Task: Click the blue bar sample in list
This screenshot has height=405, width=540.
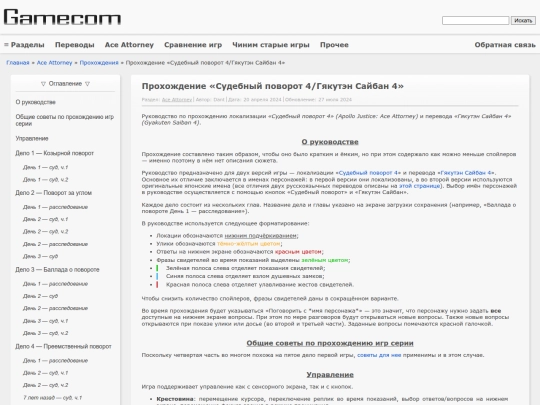Action: [157, 277]
